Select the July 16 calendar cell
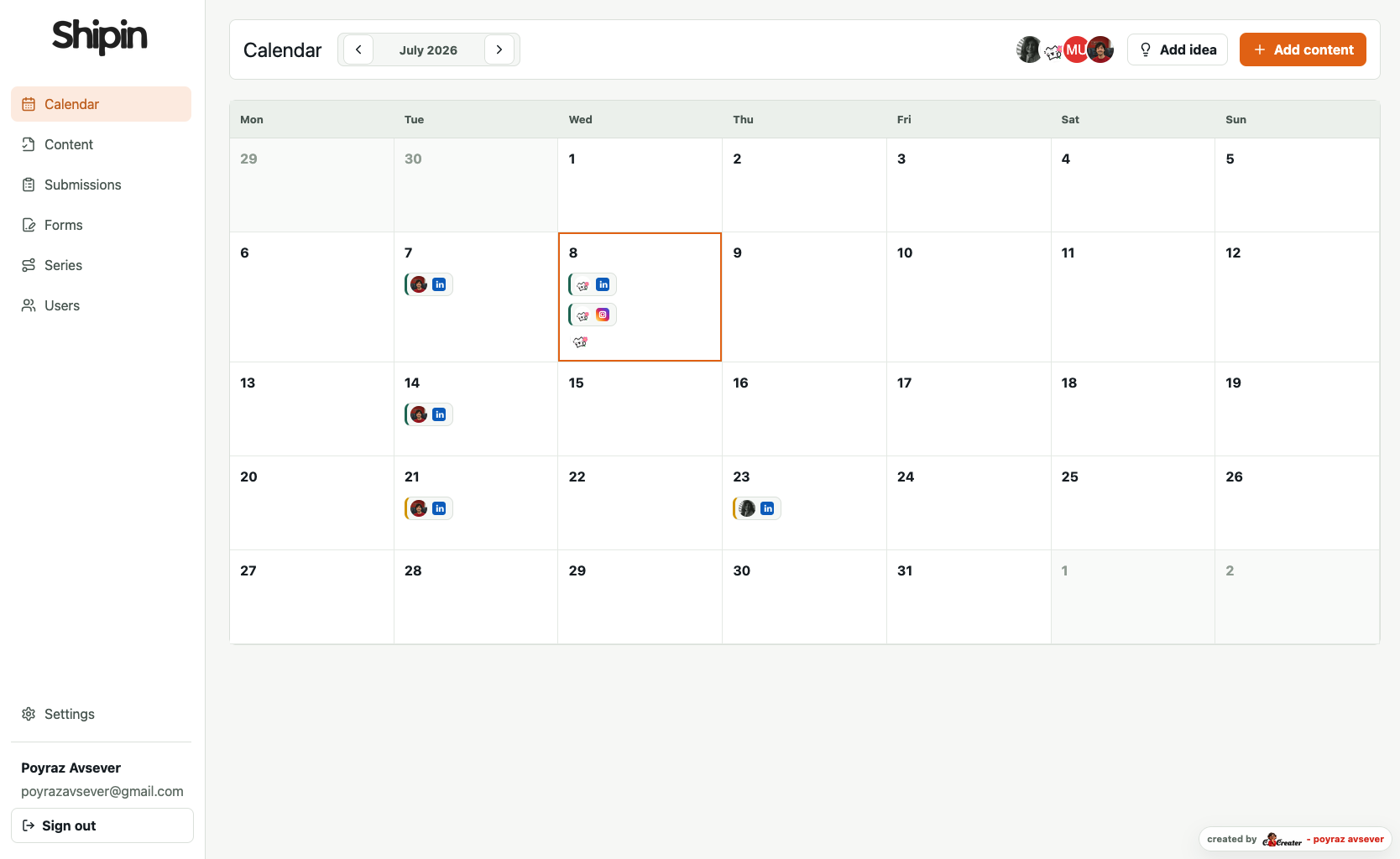 [x=804, y=409]
